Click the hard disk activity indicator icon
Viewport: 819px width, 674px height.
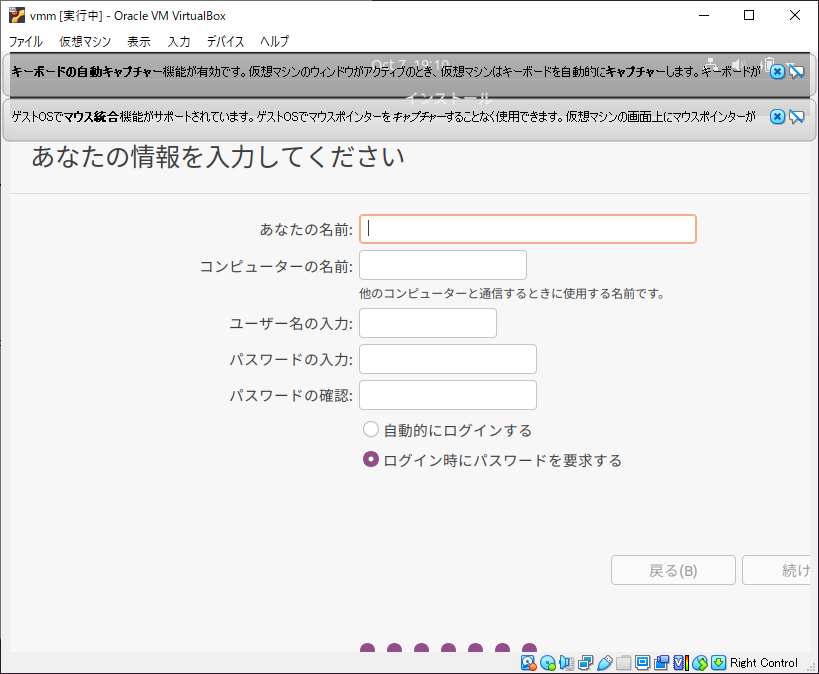[x=529, y=663]
